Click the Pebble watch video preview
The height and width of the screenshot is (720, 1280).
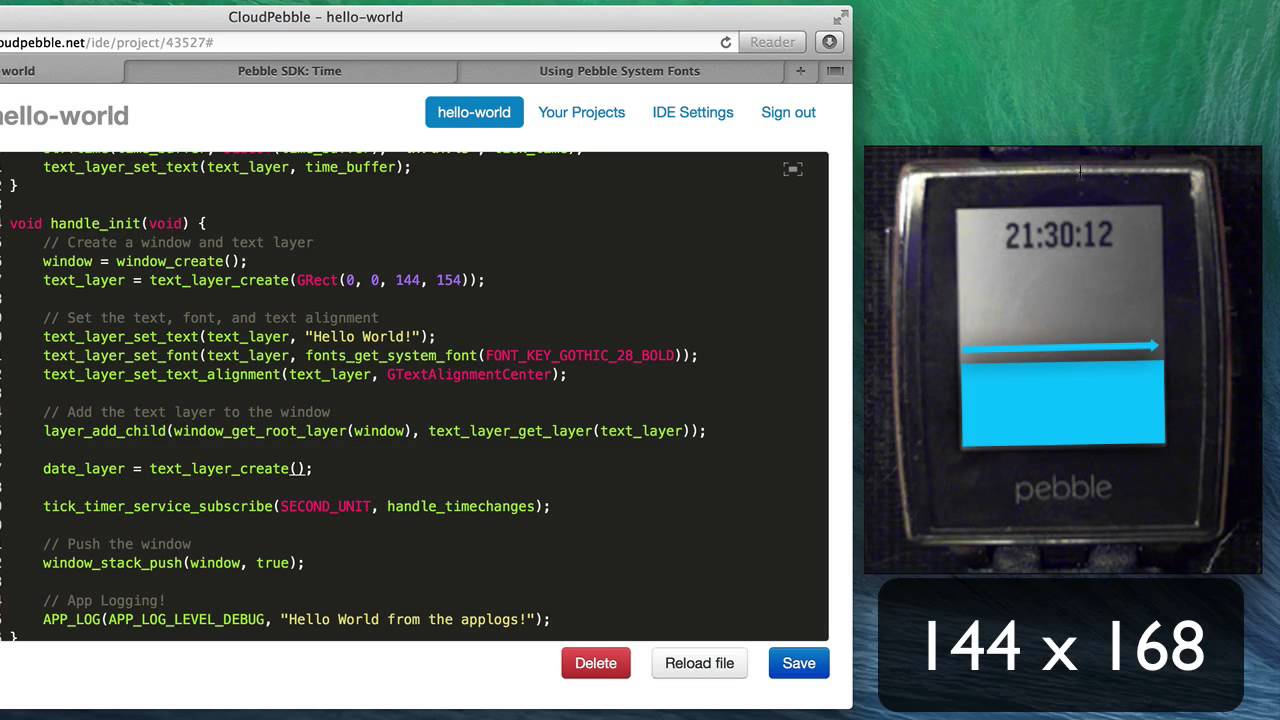click(1063, 360)
